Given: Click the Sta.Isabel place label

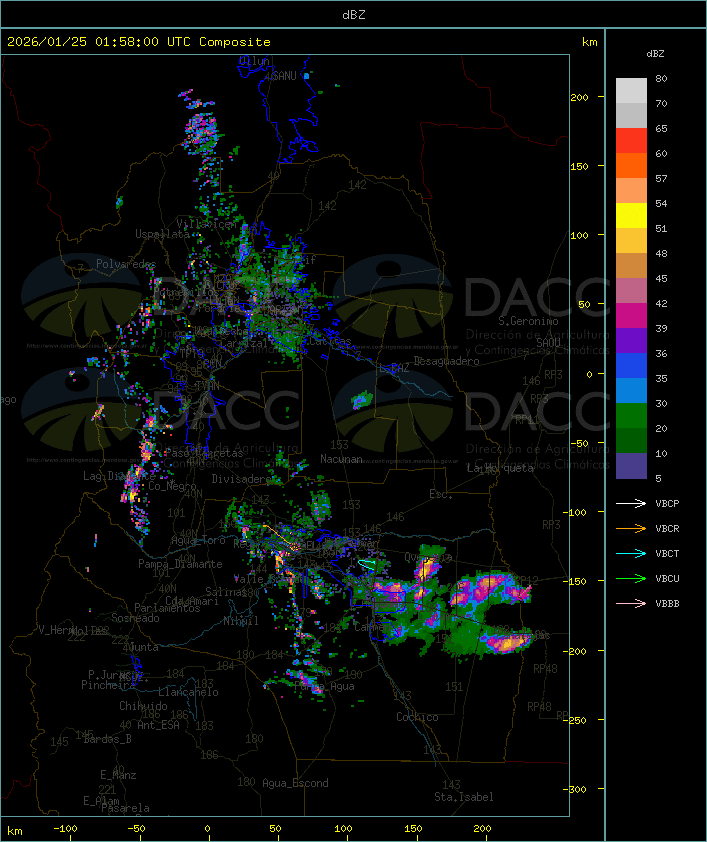Looking at the screenshot, I should [464, 797].
